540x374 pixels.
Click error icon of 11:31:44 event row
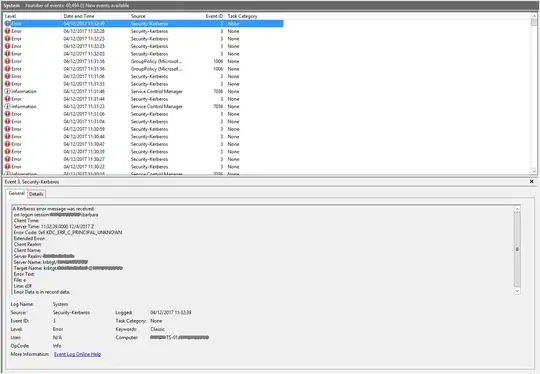point(7,99)
